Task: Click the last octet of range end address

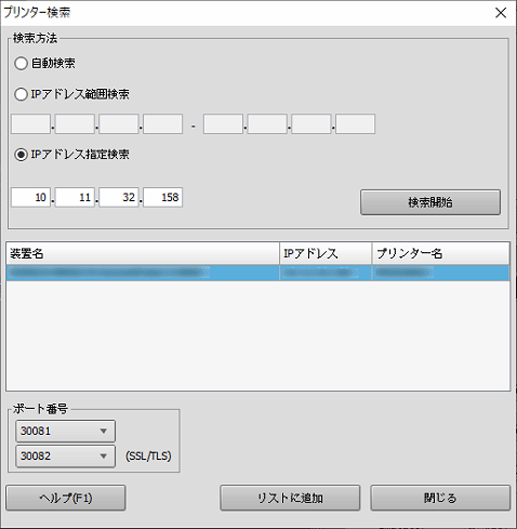Action: point(355,124)
